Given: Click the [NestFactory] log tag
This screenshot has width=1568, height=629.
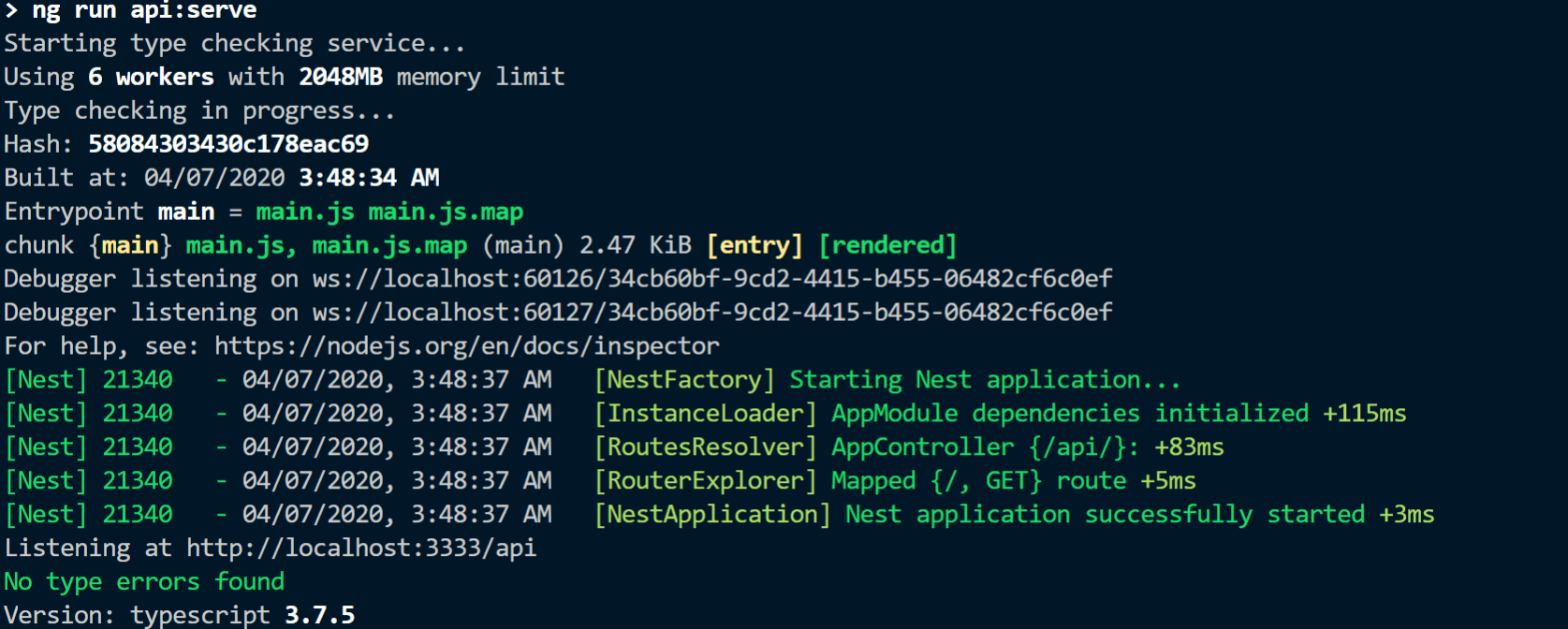Looking at the screenshot, I should pyautogui.click(x=684, y=380).
